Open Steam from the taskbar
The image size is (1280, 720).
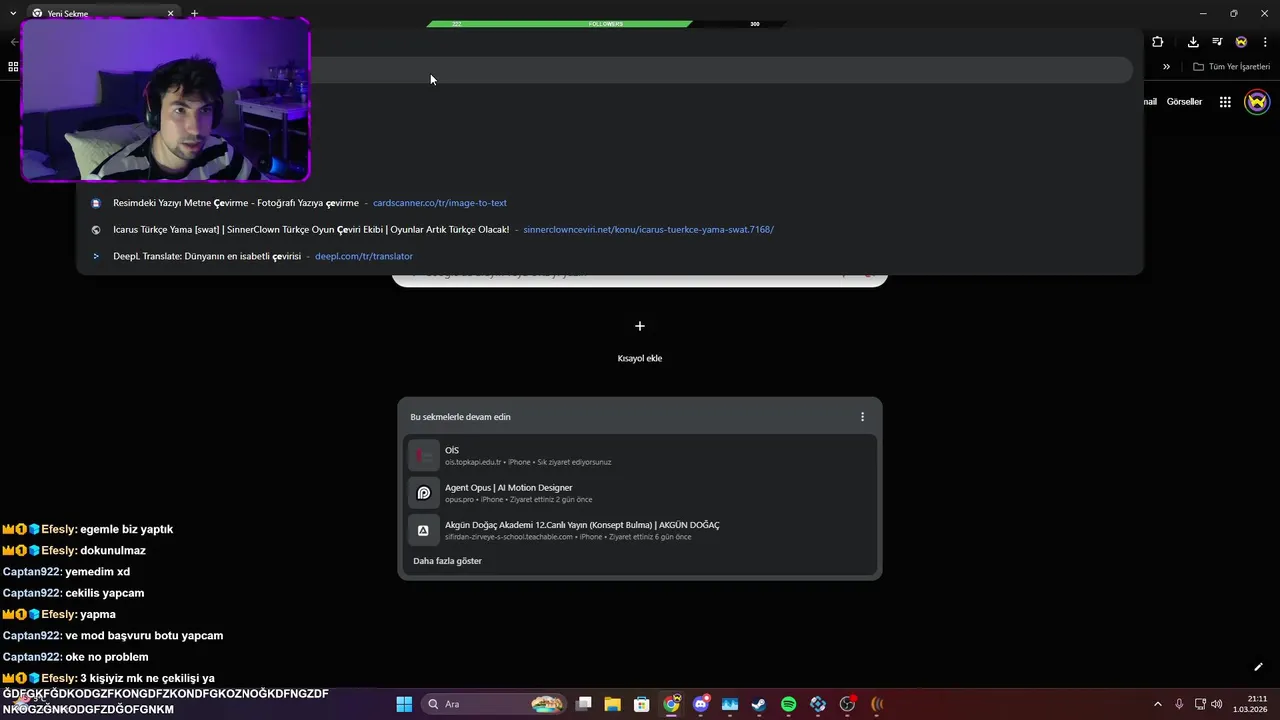(x=759, y=704)
